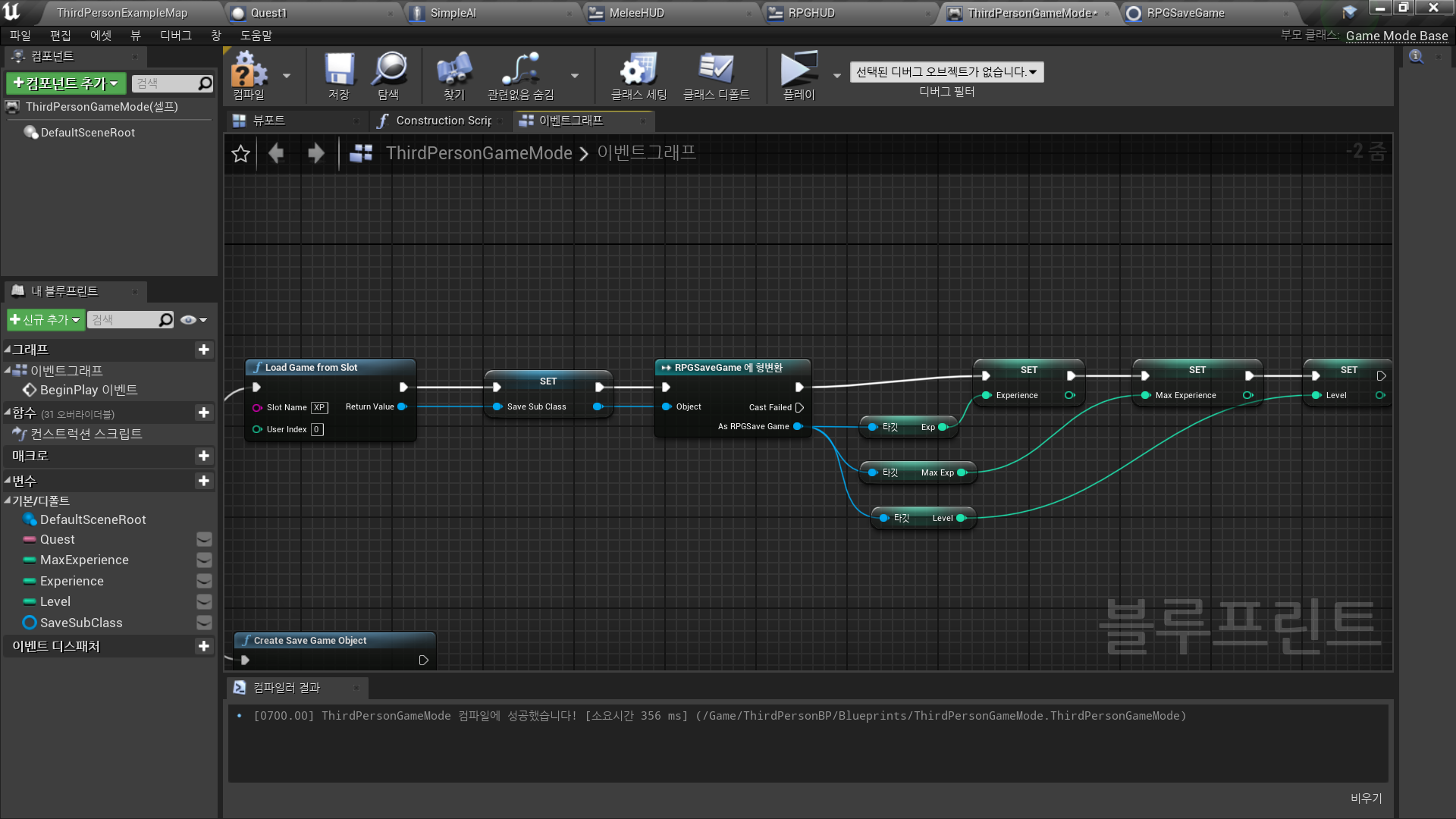Click the bookmark star in graph toolbar
1456x819 pixels.
[x=240, y=154]
